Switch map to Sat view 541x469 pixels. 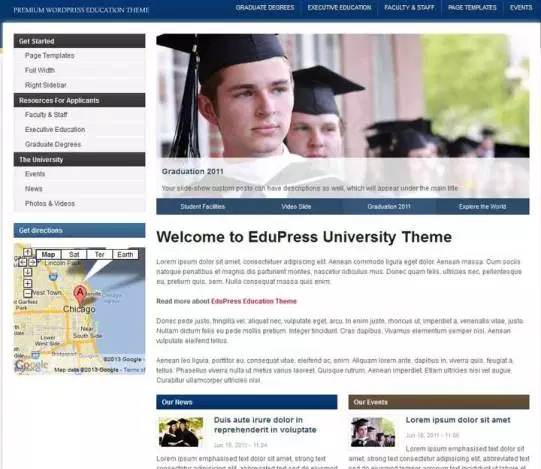pos(74,255)
